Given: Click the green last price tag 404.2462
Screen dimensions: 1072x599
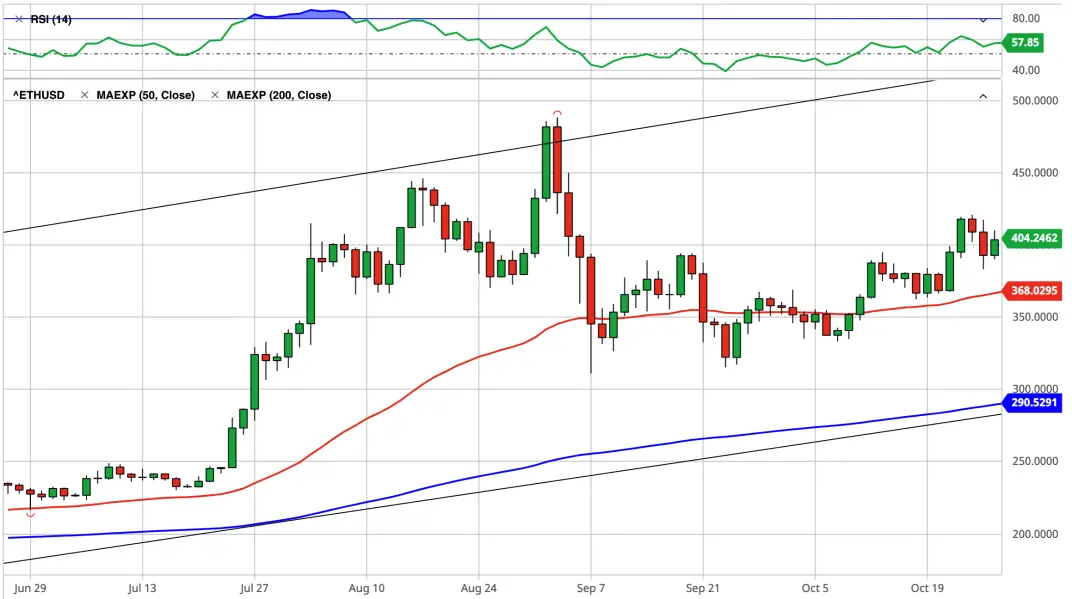Looking at the screenshot, I should pos(1033,238).
